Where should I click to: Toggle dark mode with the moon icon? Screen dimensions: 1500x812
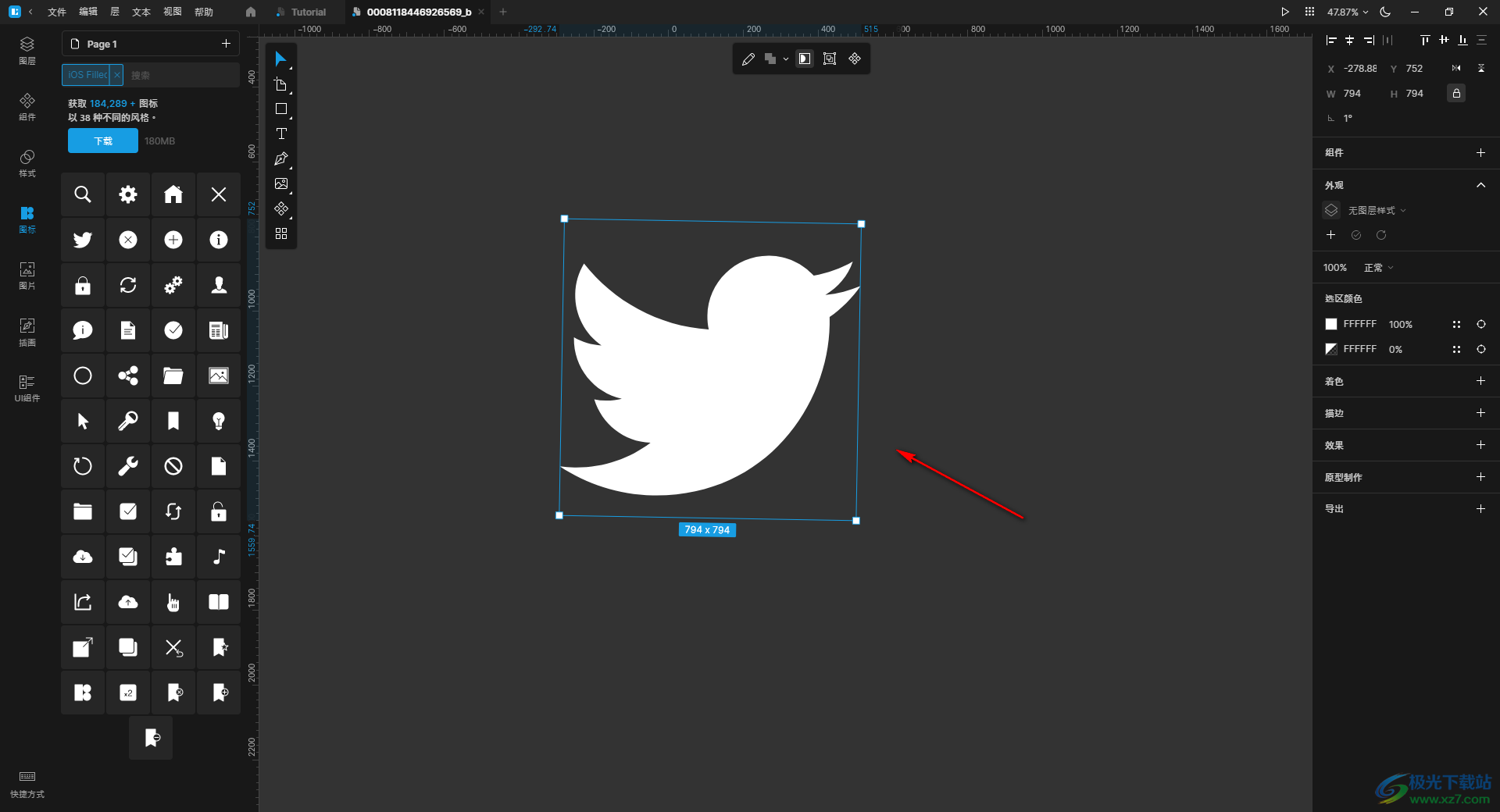coord(1385,12)
